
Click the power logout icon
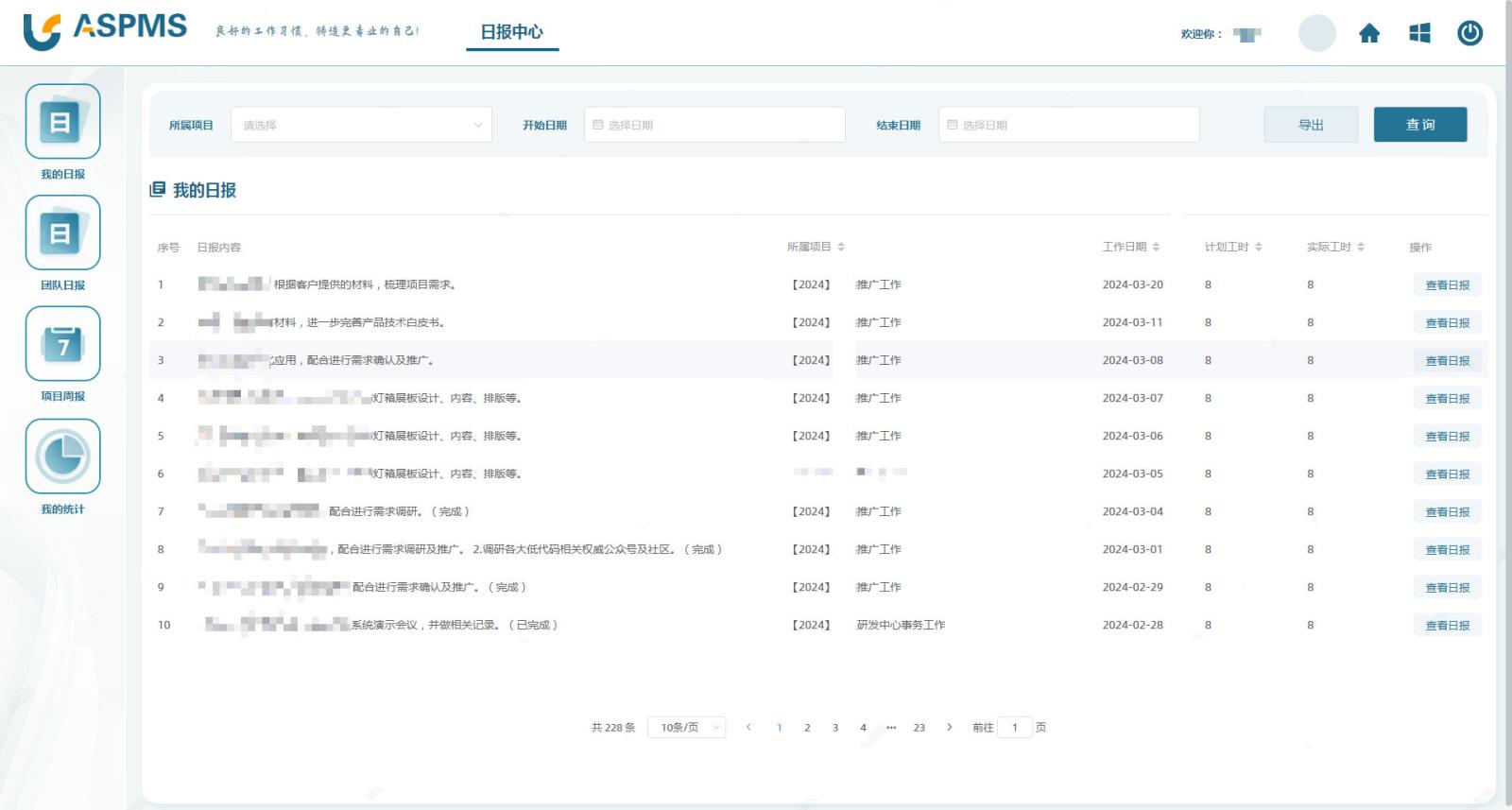pos(1469,34)
